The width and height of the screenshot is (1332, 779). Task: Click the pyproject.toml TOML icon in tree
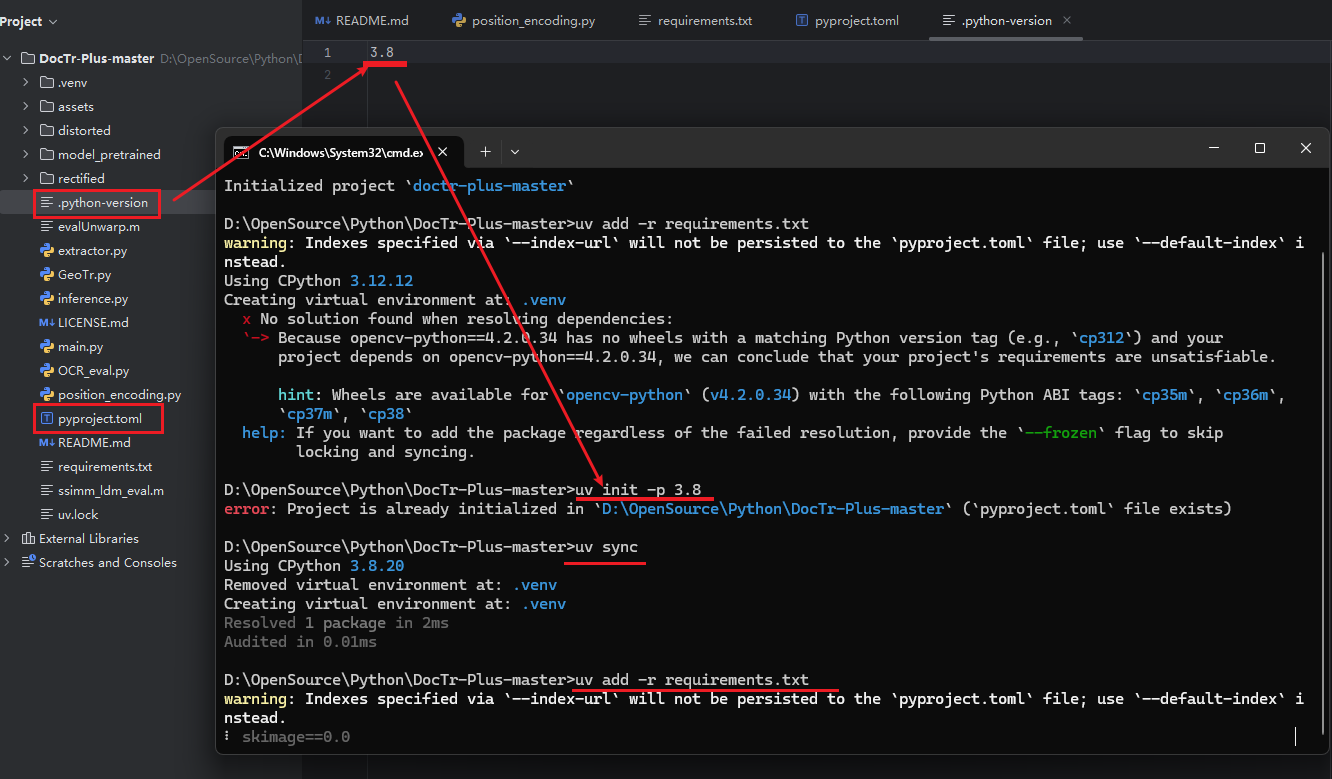click(47, 418)
